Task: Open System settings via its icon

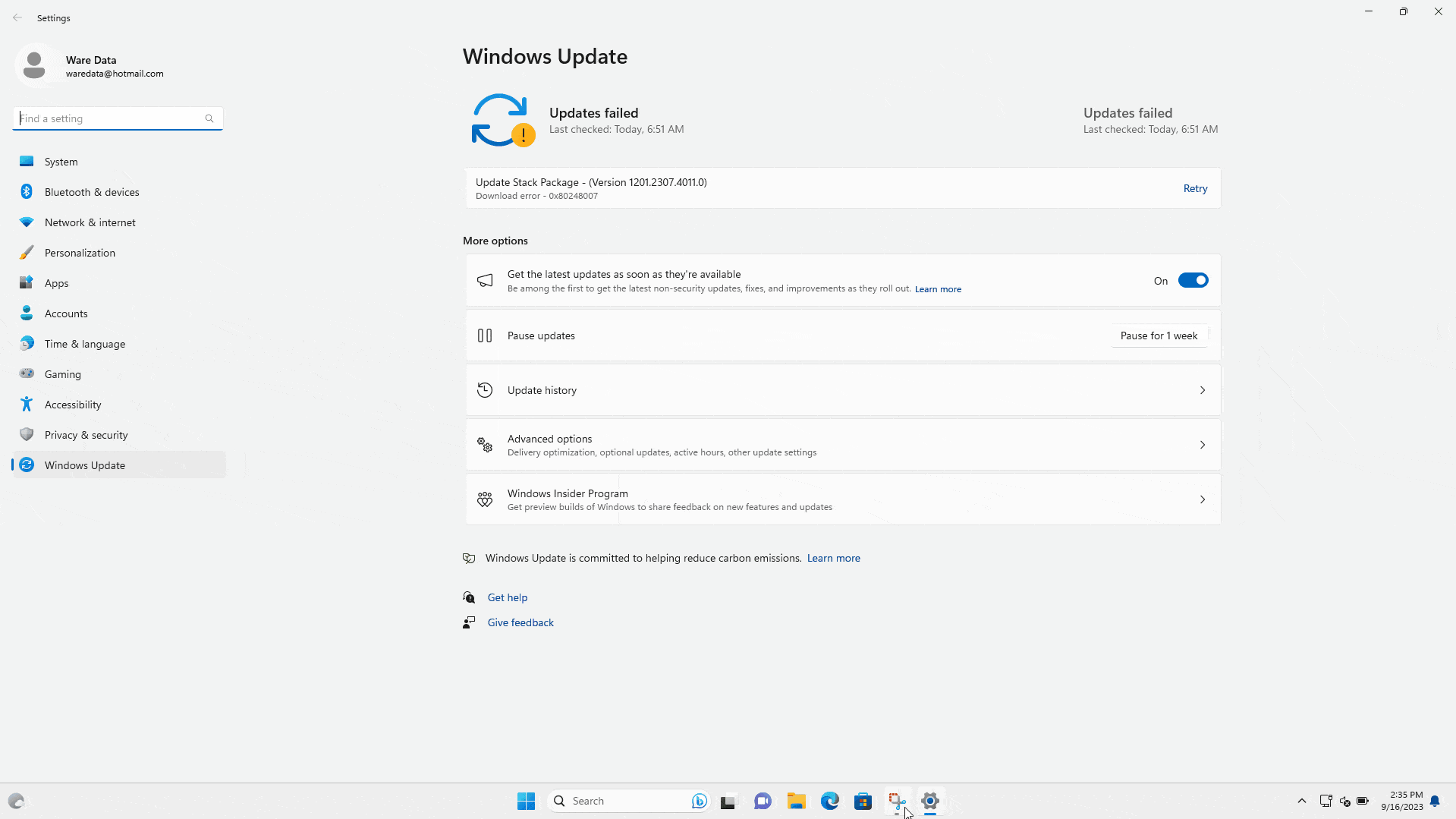Action: coord(27,162)
